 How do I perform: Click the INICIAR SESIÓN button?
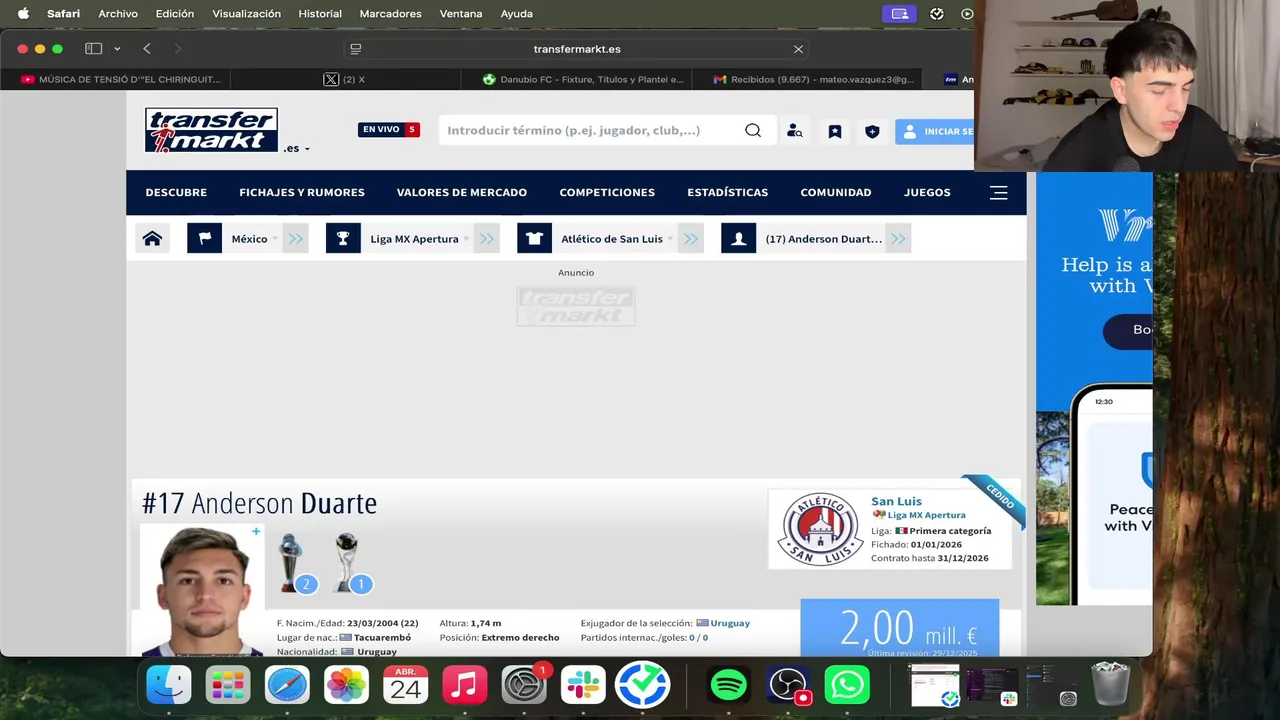[x=934, y=131]
